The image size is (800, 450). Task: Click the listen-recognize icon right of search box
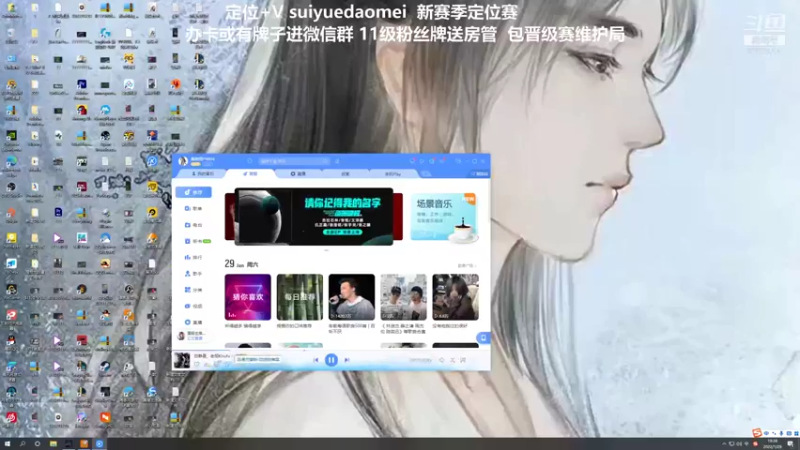coord(337,161)
